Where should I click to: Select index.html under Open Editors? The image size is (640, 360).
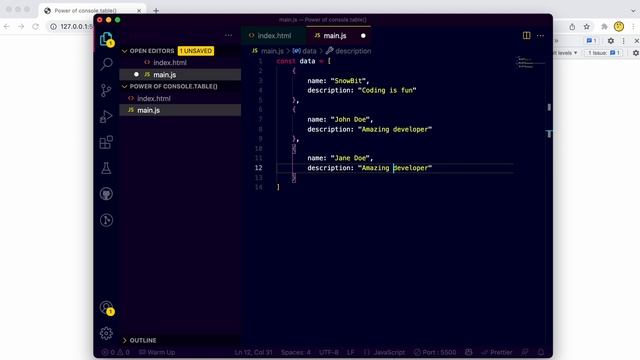[x=180, y=62]
